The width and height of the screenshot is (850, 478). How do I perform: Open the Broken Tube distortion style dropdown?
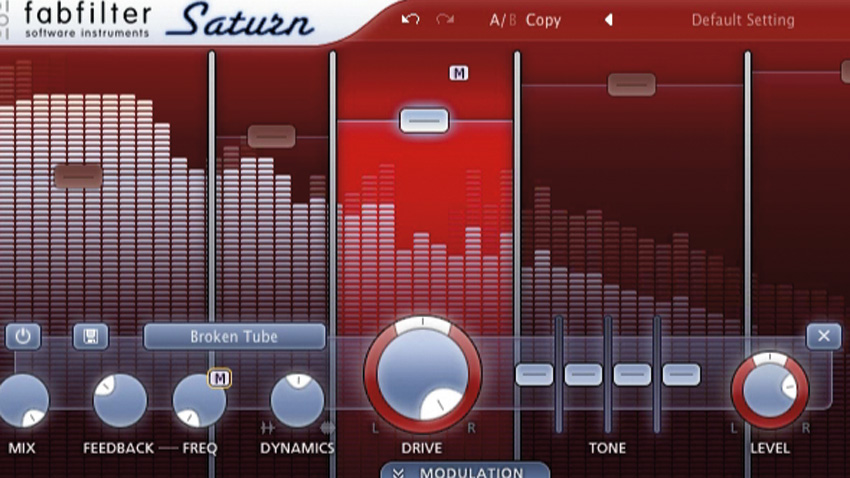click(234, 337)
